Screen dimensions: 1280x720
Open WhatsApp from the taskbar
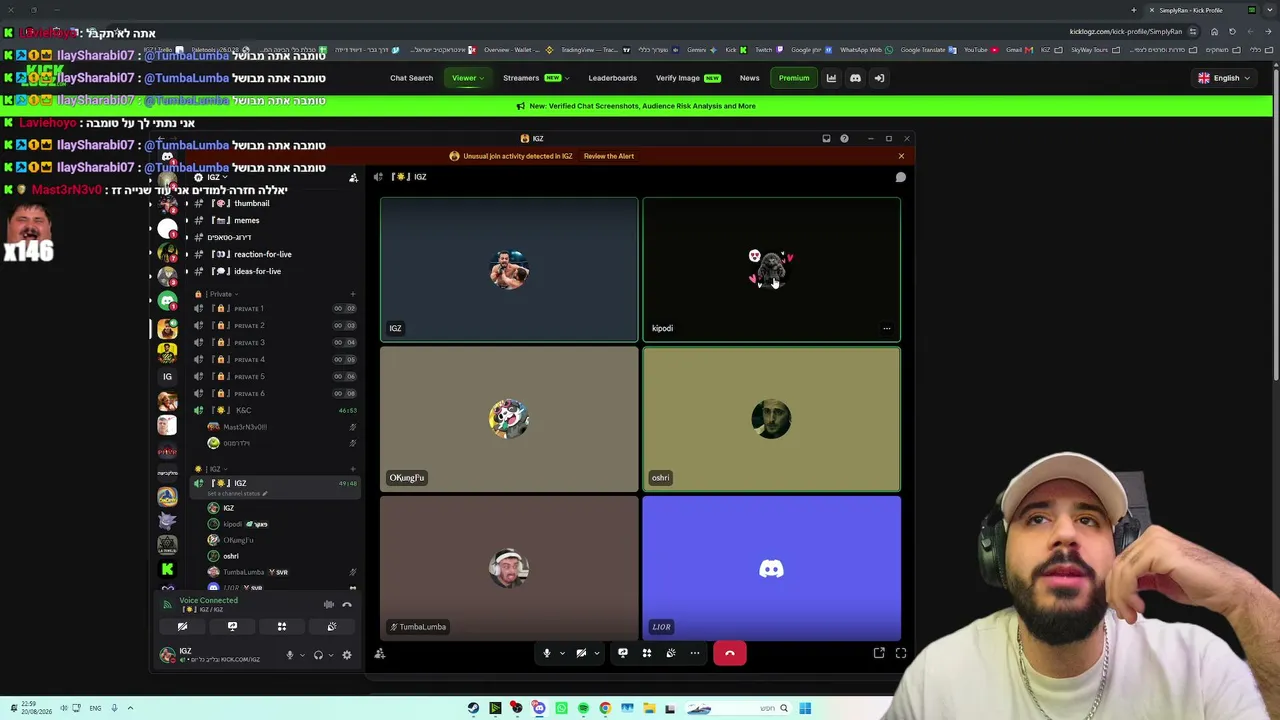click(x=561, y=708)
